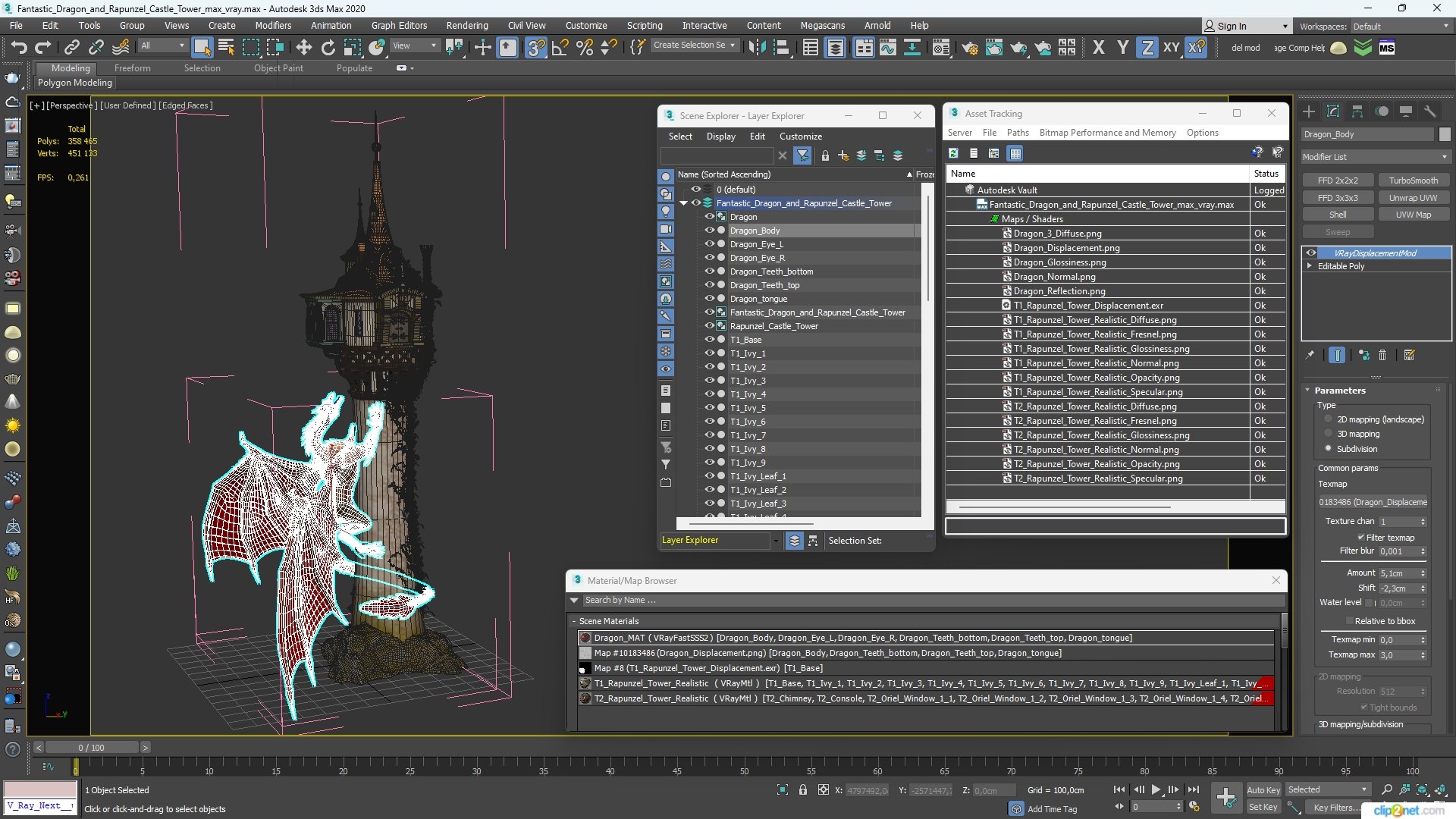Select the Subdivision radio button

pyautogui.click(x=1328, y=448)
